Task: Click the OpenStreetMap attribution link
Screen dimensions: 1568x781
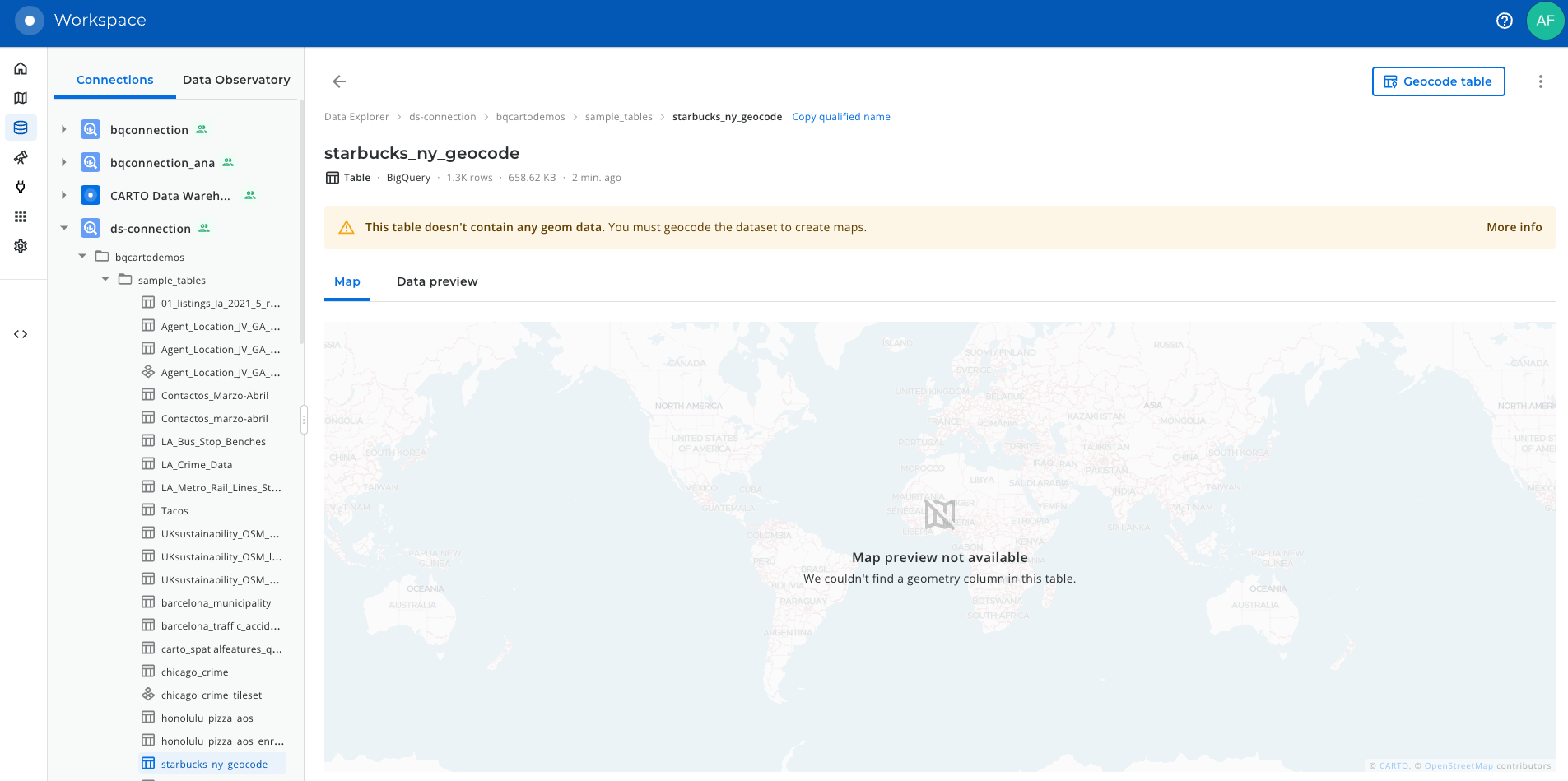Action: [1459, 765]
